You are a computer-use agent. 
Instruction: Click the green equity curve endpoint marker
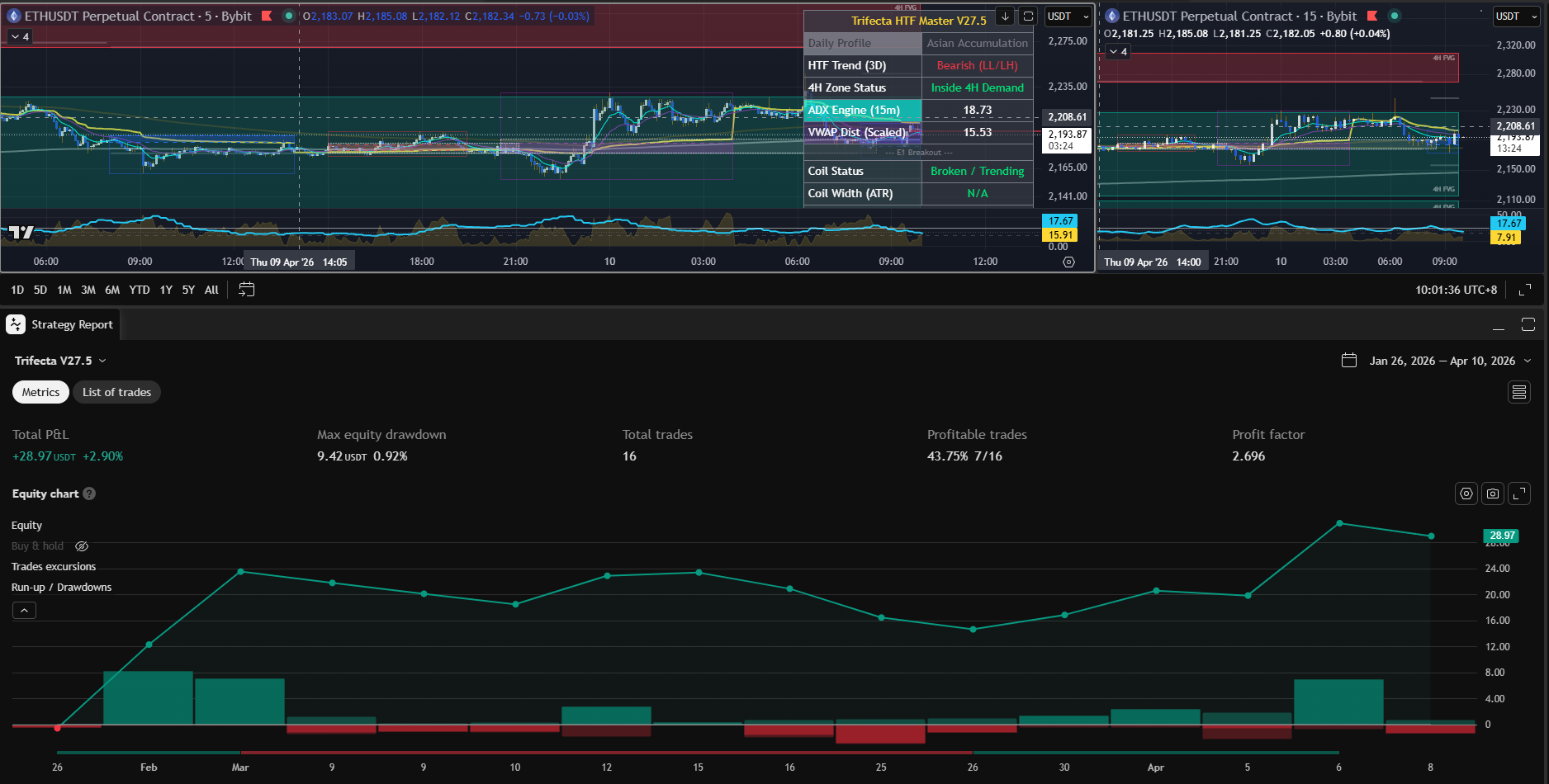click(1431, 535)
